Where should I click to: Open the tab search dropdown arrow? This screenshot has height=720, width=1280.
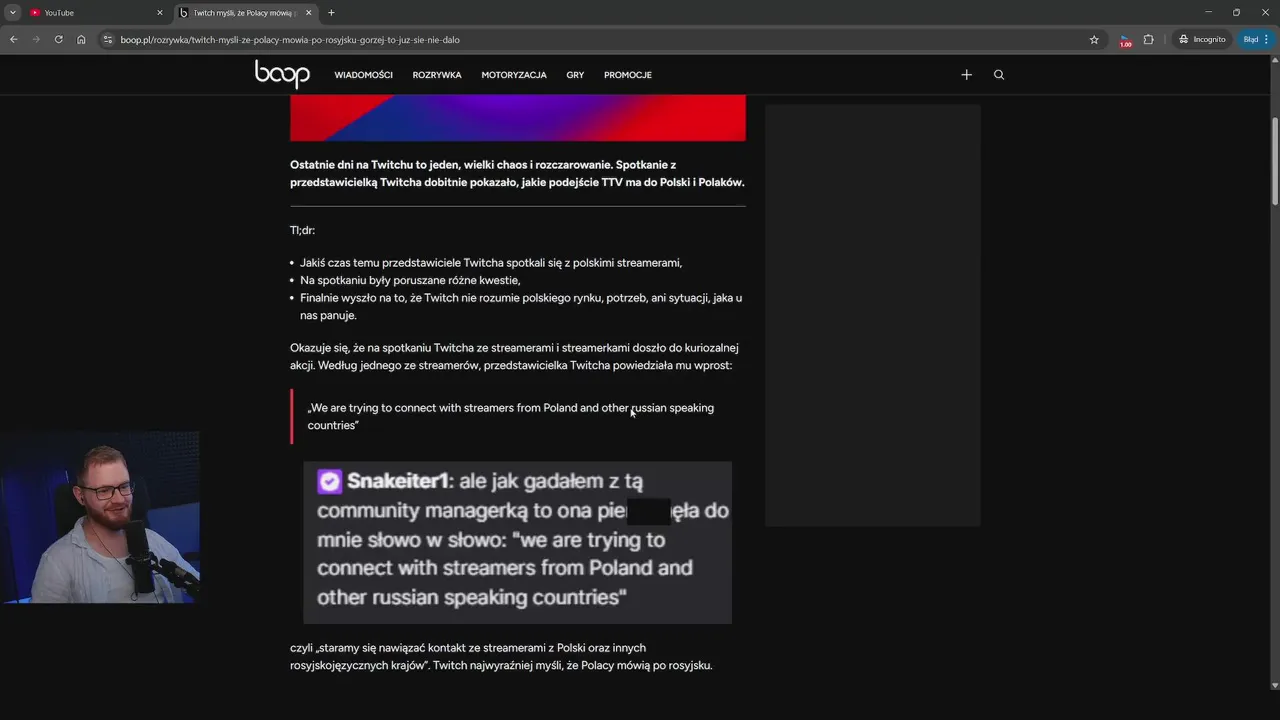tap(13, 13)
